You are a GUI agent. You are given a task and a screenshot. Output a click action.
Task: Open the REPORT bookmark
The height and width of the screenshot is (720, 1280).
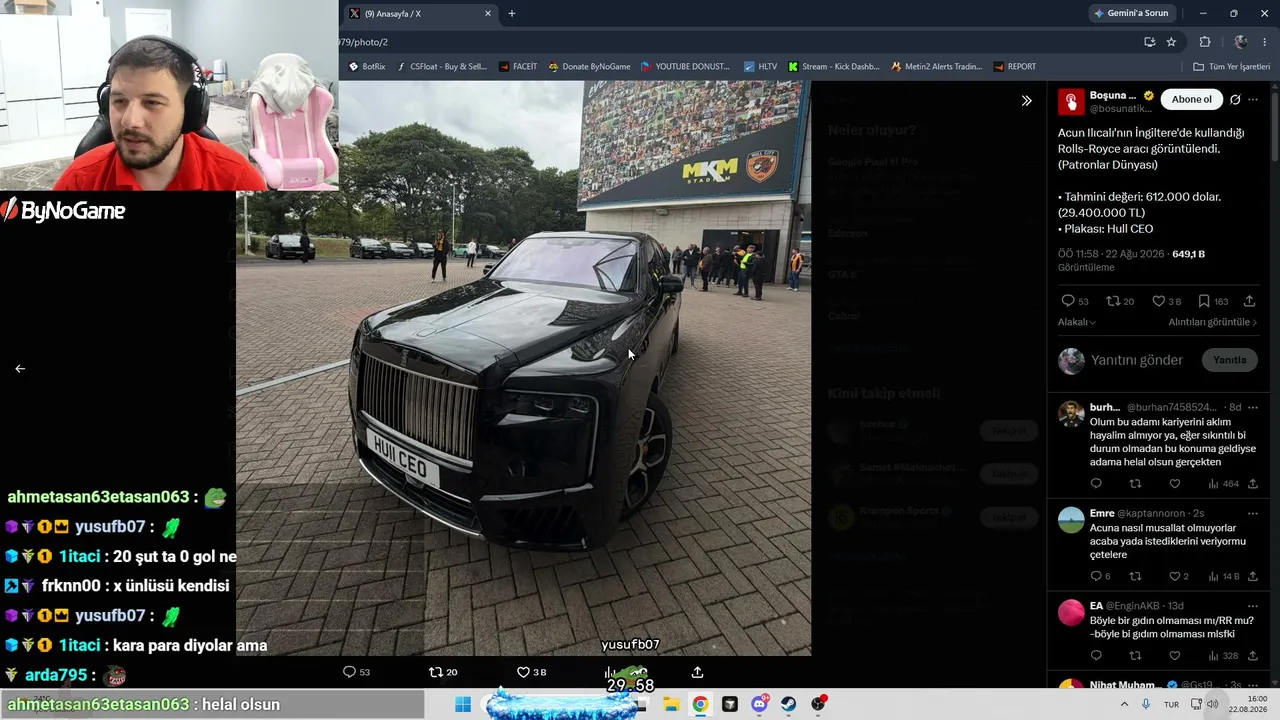point(1014,67)
